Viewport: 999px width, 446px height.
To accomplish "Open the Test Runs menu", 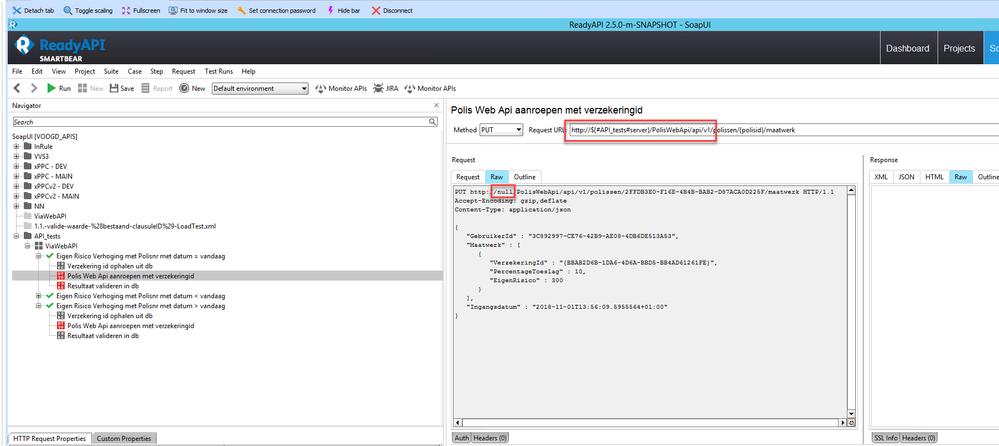I will click(219, 71).
